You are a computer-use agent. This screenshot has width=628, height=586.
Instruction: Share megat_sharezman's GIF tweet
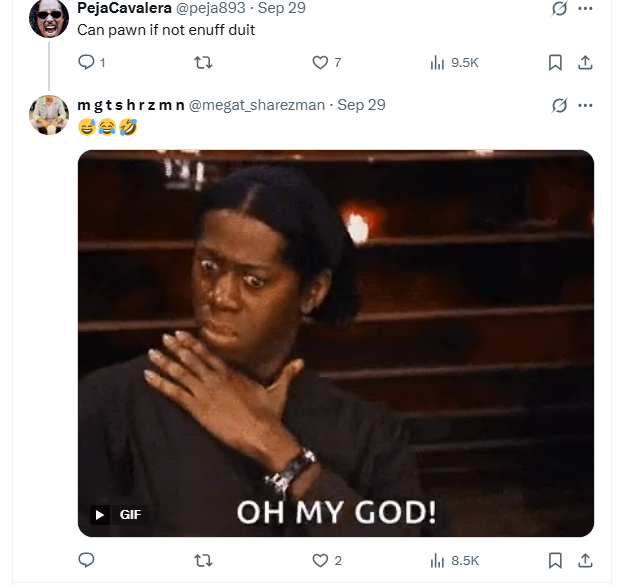click(x=585, y=560)
